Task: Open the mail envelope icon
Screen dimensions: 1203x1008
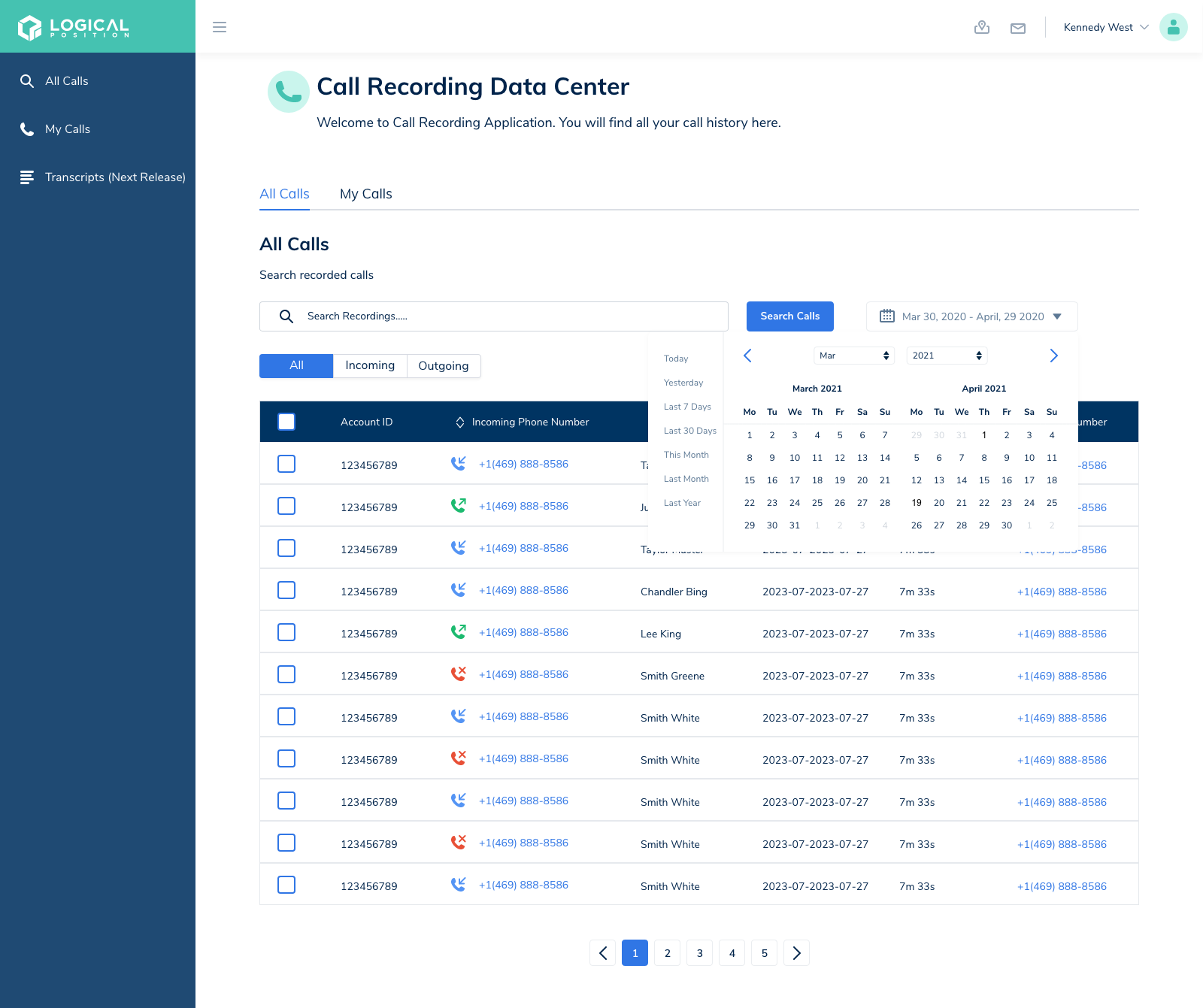Action: pos(1018,29)
